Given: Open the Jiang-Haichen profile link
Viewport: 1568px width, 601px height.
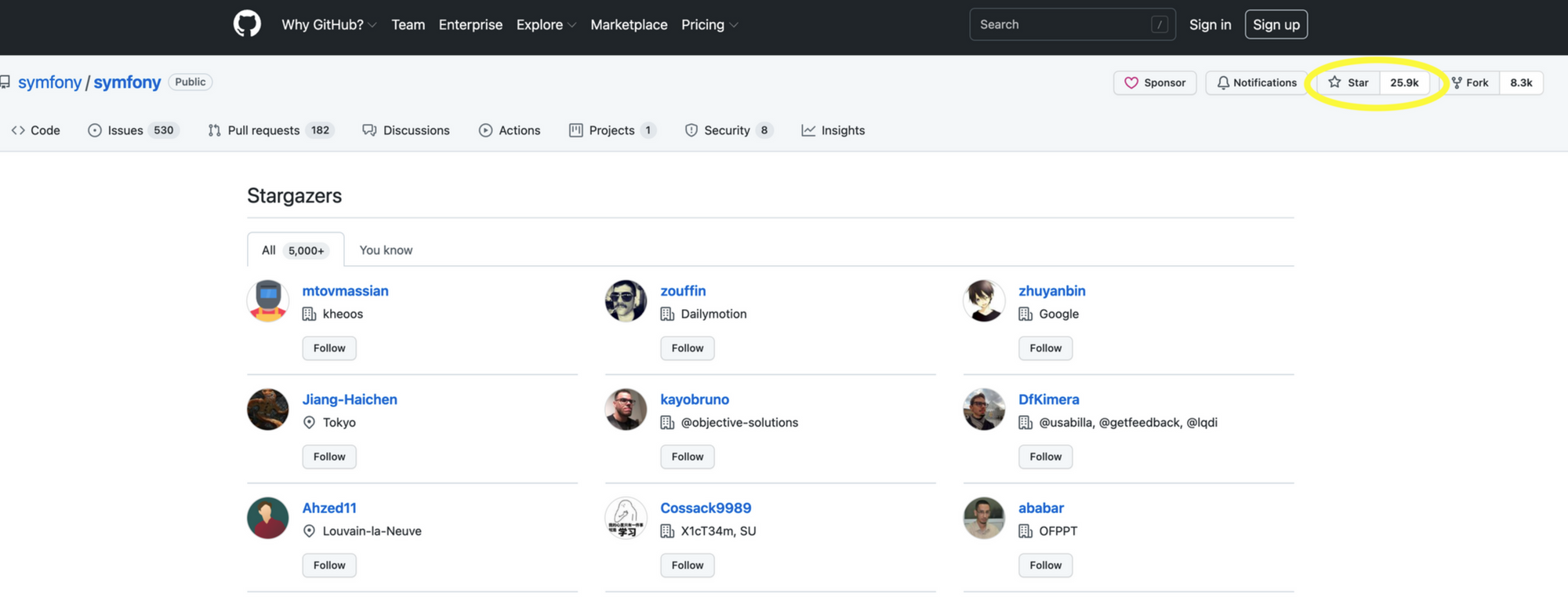Looking at the screenshot, I should tap(350, 399).
